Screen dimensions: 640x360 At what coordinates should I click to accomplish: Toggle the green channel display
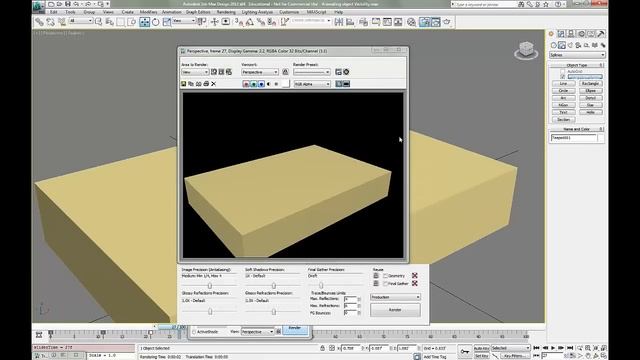253,84
